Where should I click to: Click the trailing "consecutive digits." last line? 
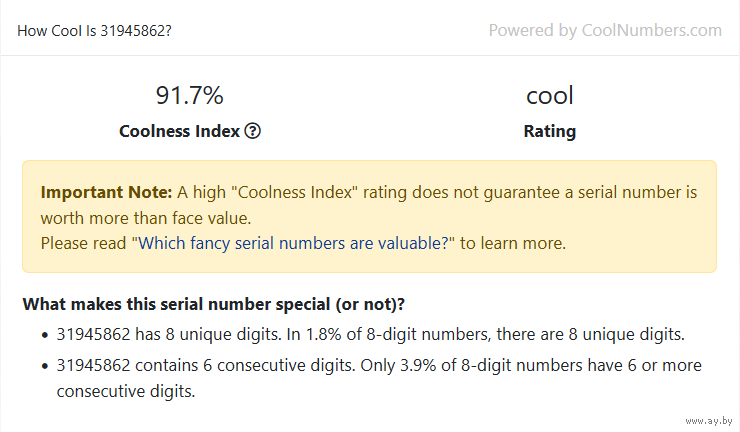pos(126,391)
